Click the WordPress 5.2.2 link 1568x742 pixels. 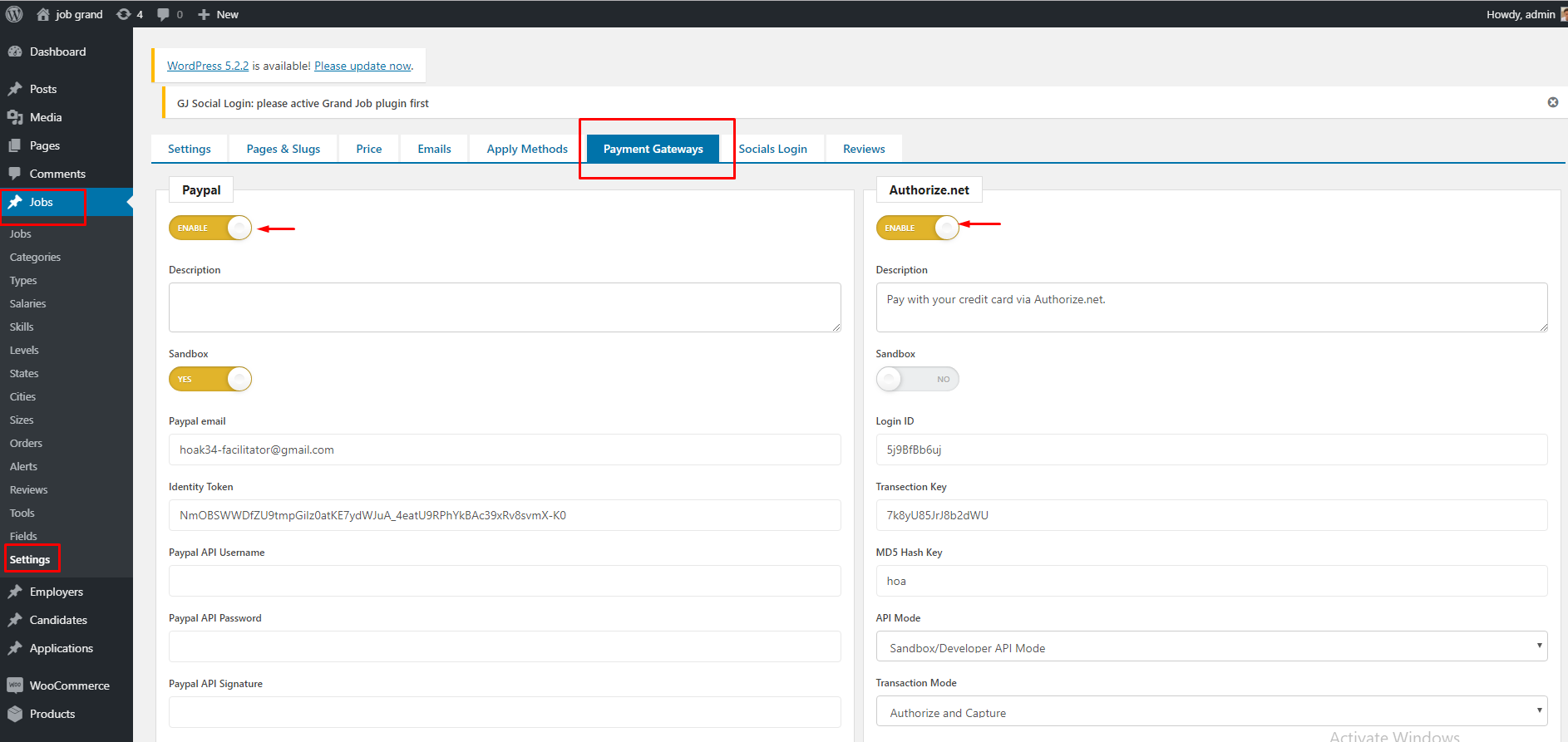208,66
